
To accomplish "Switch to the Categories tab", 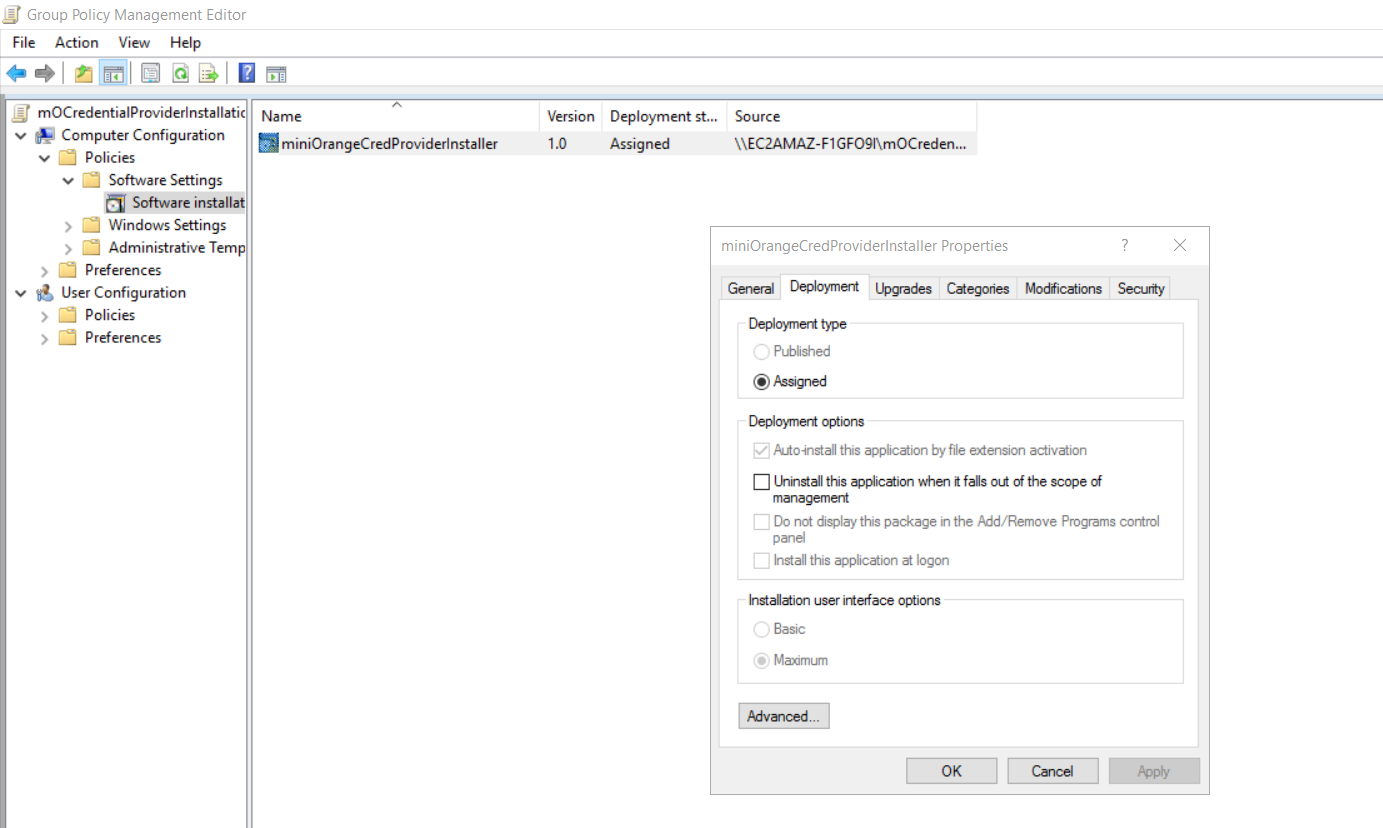I will point(978,288).
